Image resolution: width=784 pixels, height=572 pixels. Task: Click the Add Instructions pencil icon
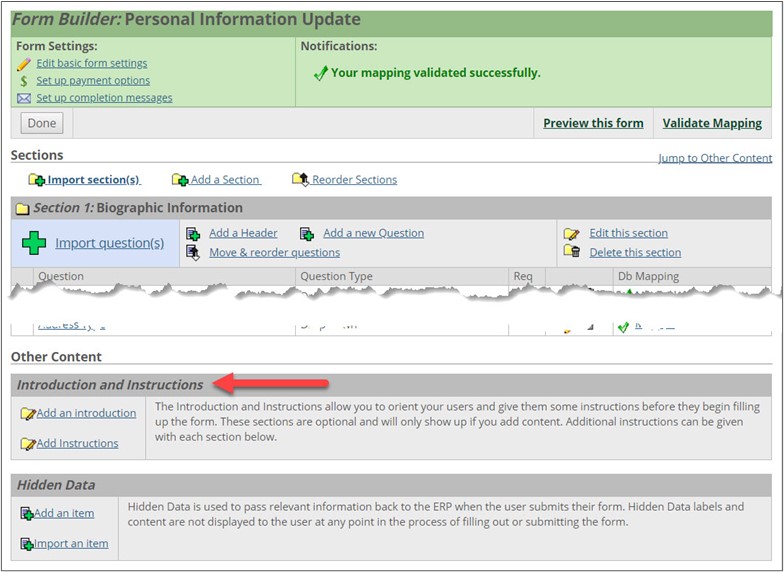(x=28, y=444)
